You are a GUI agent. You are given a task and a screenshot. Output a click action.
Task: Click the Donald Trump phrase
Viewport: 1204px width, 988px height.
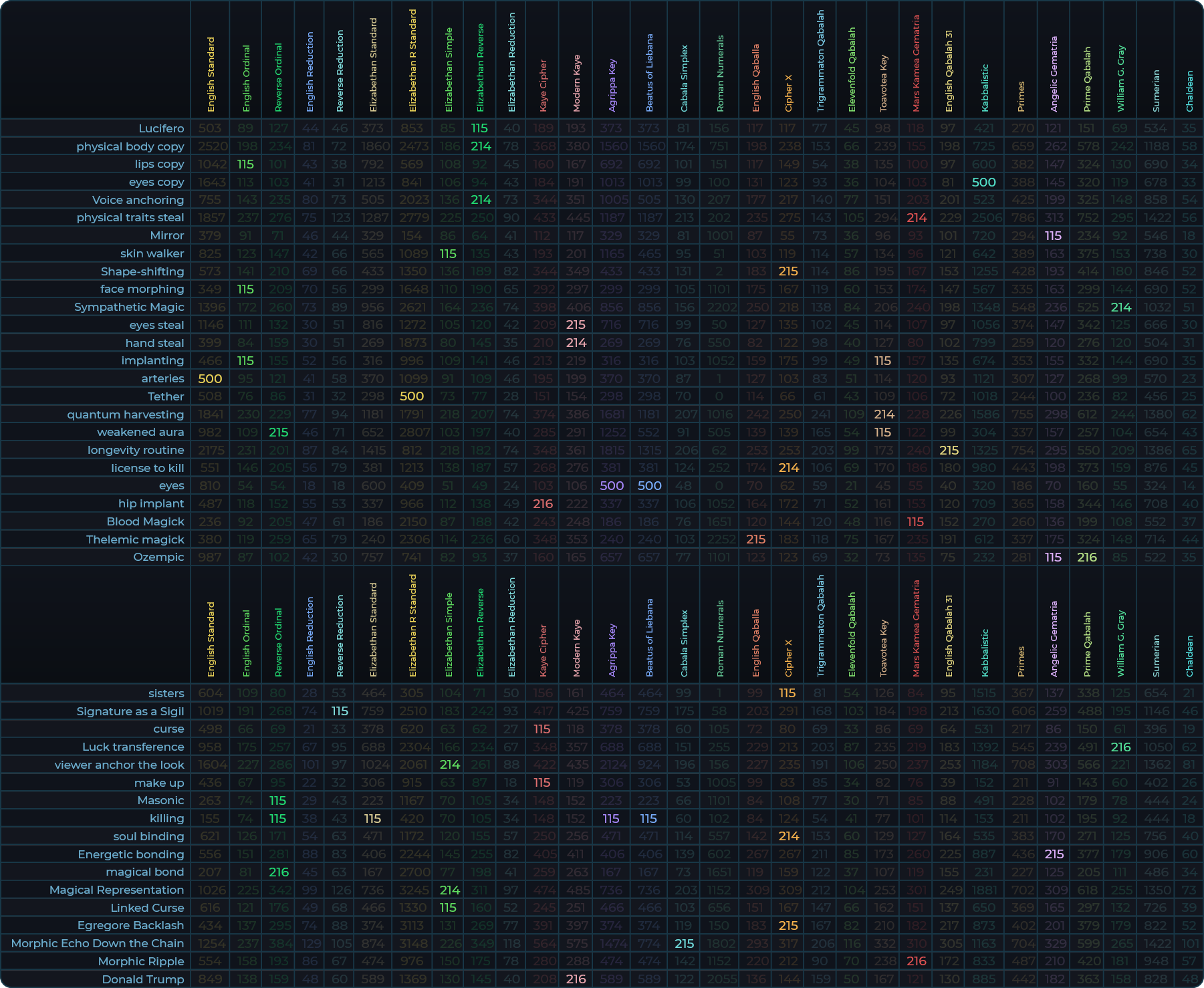(142, 979)
